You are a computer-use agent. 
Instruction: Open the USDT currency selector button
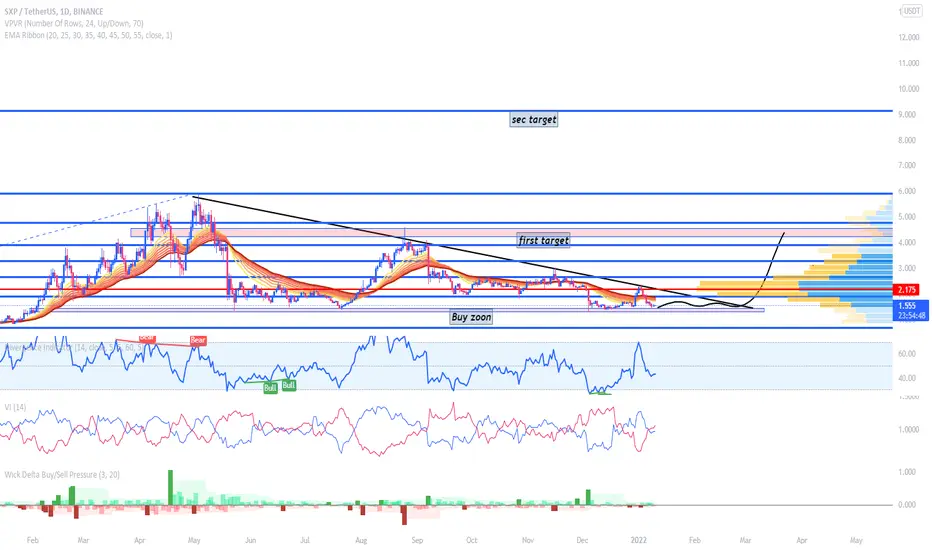click(912, 11)
